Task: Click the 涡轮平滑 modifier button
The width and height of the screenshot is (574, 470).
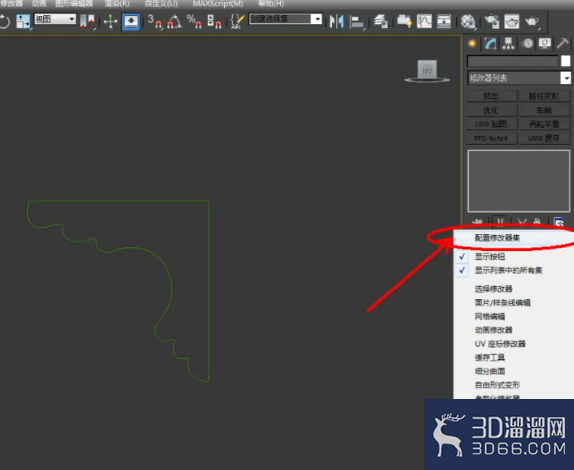Action: 544,124
